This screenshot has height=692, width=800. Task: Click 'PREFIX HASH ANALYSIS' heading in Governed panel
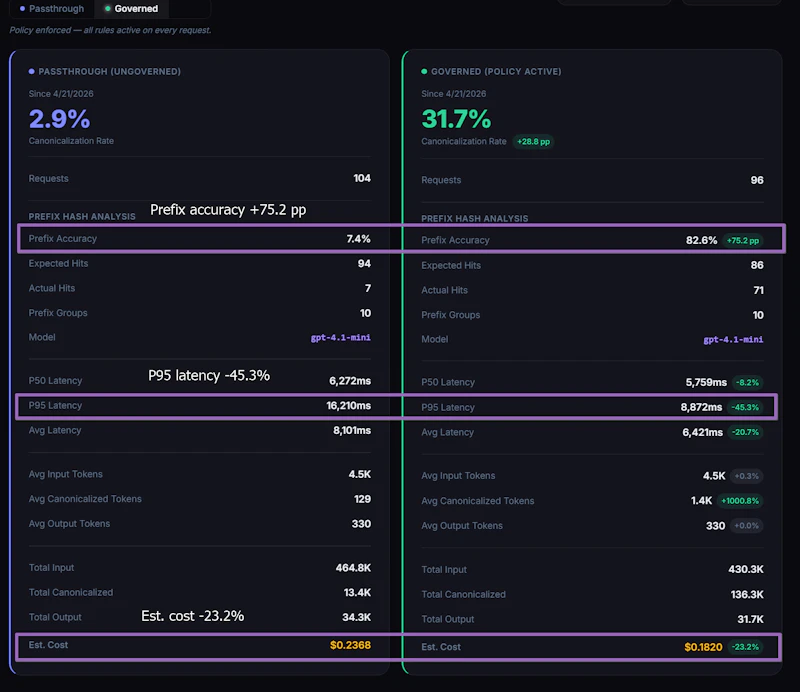[474, 218]
